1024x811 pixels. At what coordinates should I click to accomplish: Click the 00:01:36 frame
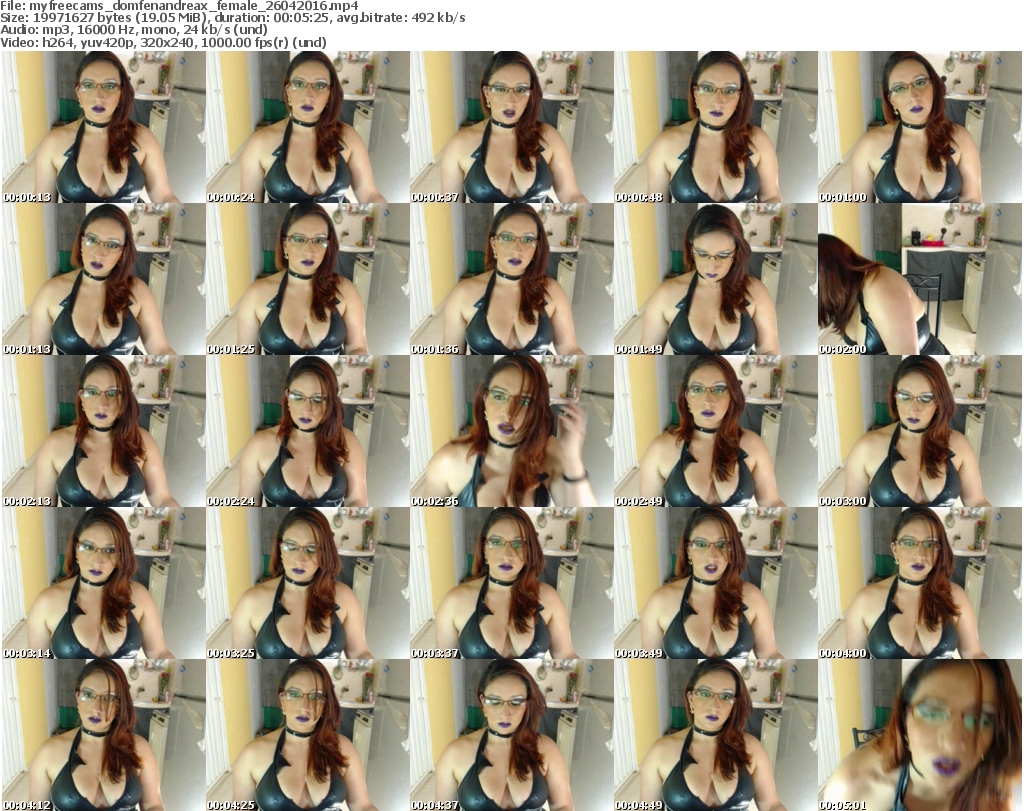point(512,279)
